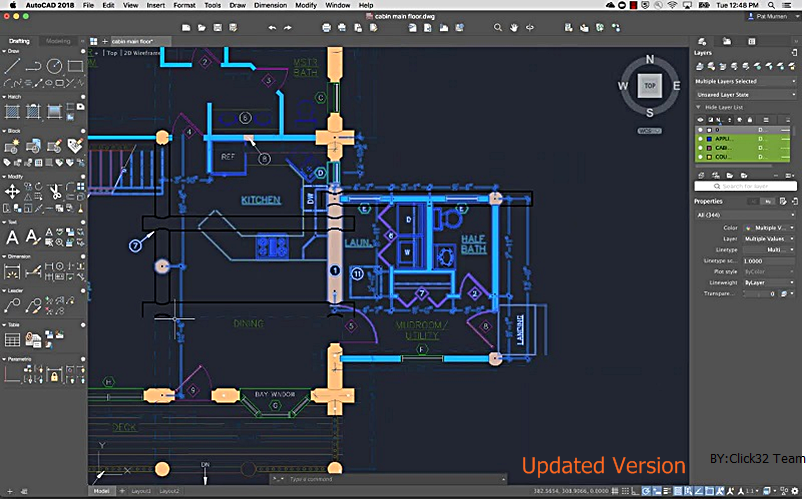Viewport: 806px width, 499px height.
Task: Choose the Multiline Text tool
Action: point(13,237)
